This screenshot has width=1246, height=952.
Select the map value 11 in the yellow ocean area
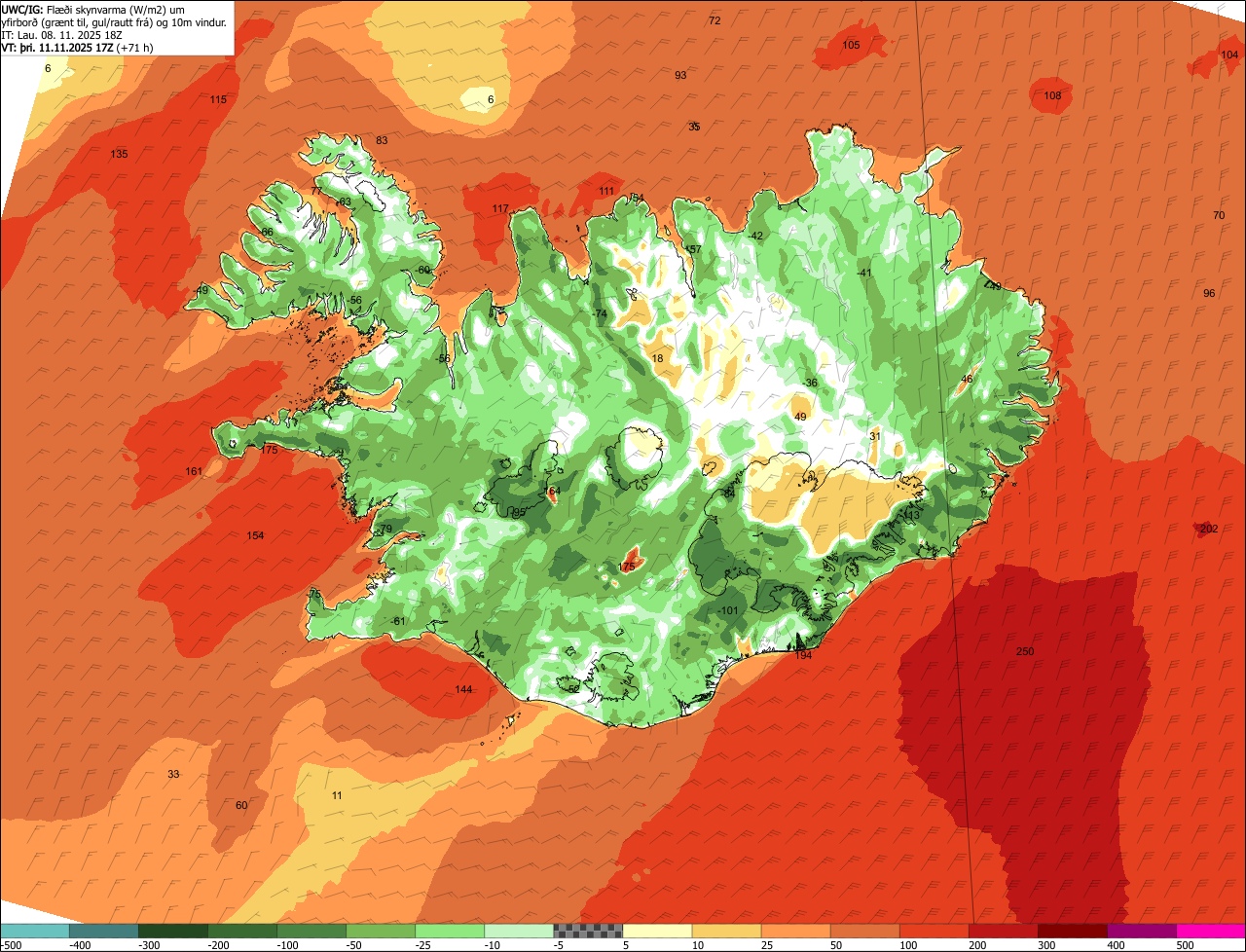[x=337, y=795]
